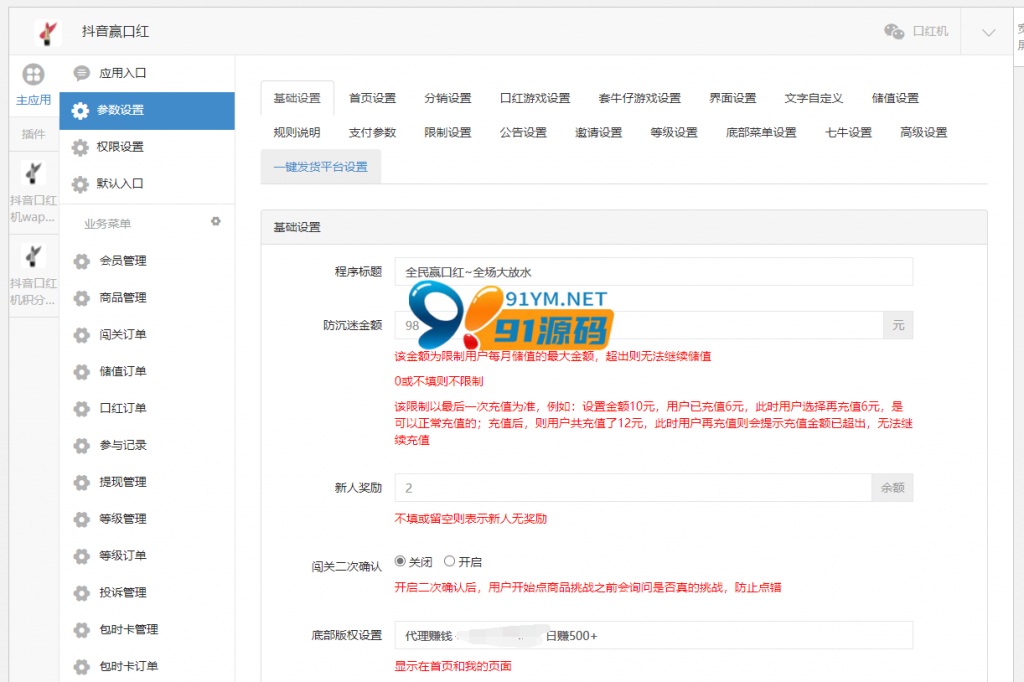Expand the top-right account dropdown chevron

coord(988,32)
